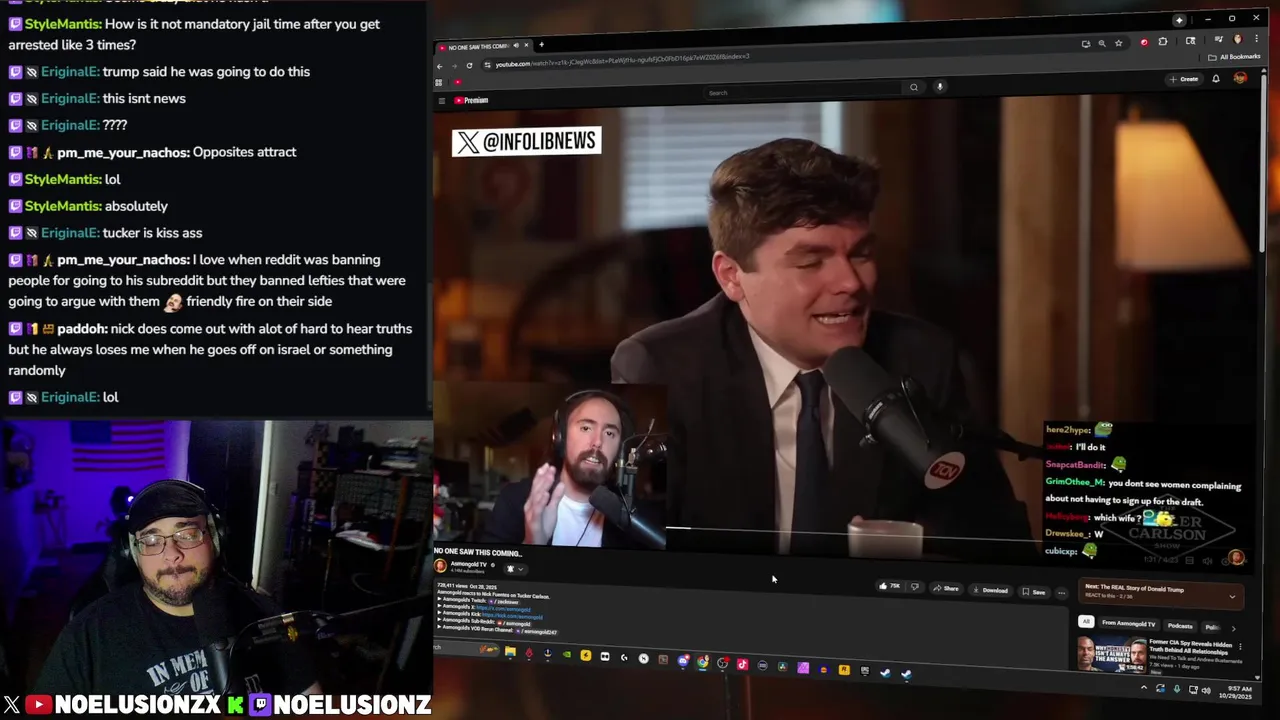Show more filter chips with right chevron

(x=1233, y=628)
